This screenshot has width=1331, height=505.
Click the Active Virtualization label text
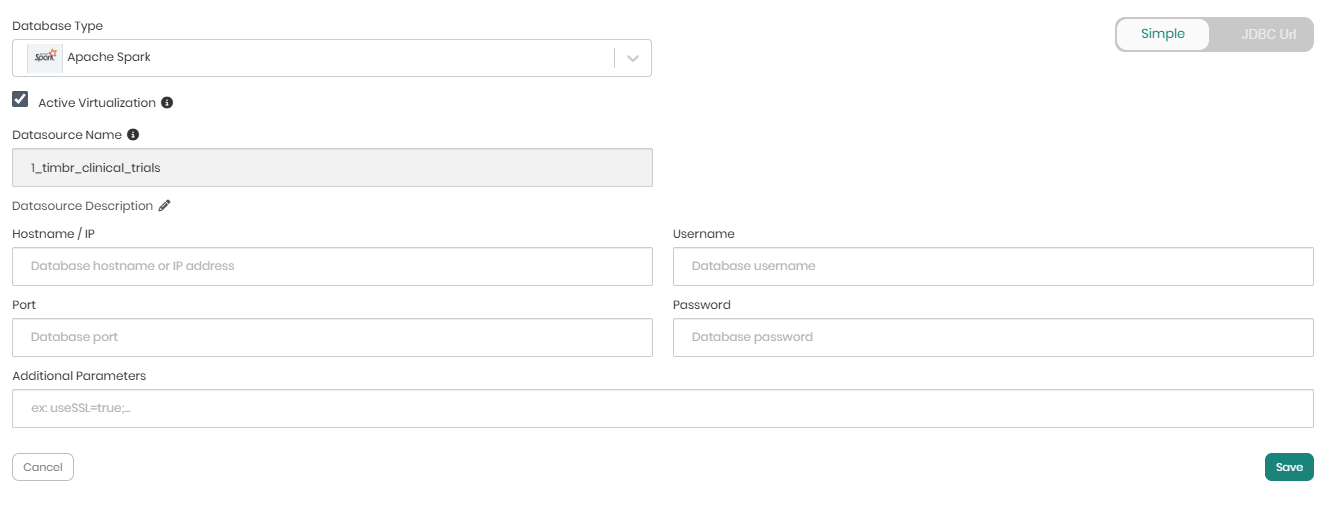97,103
